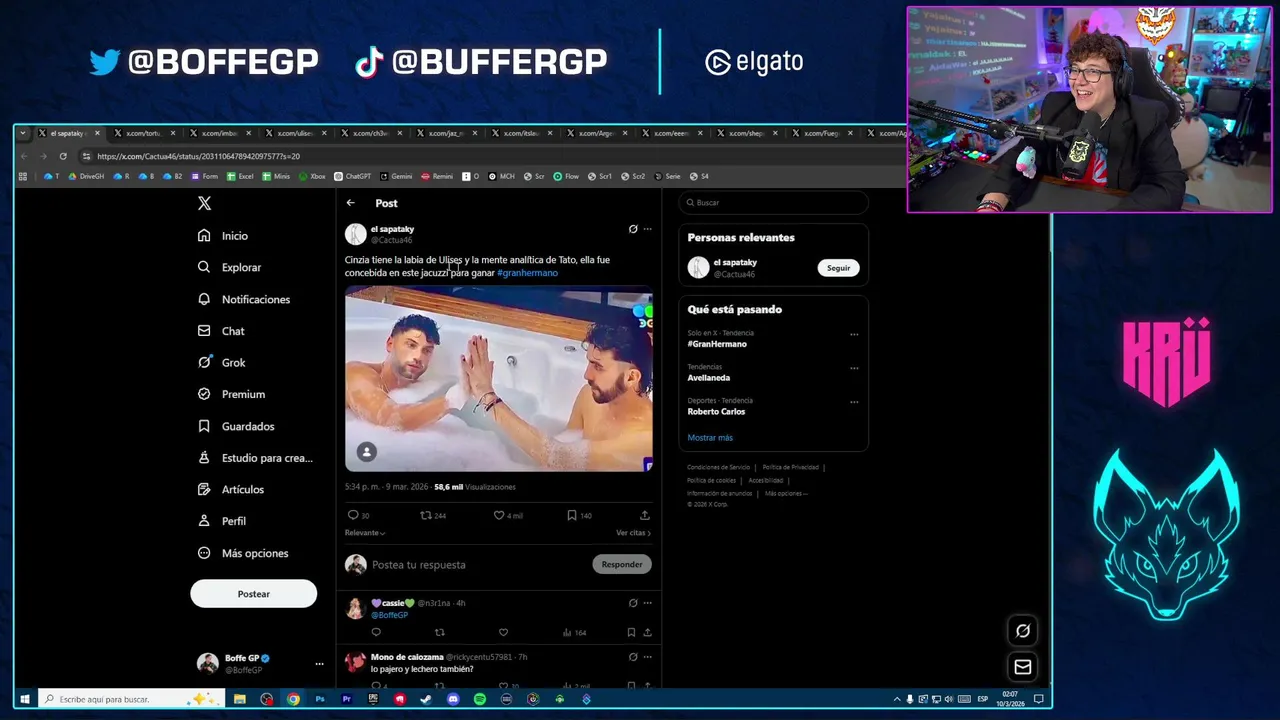Screen dimensions: 1280x720
Task: Open the Xbox bookmark
Action: pyautogui.click(x=312, y=176)
